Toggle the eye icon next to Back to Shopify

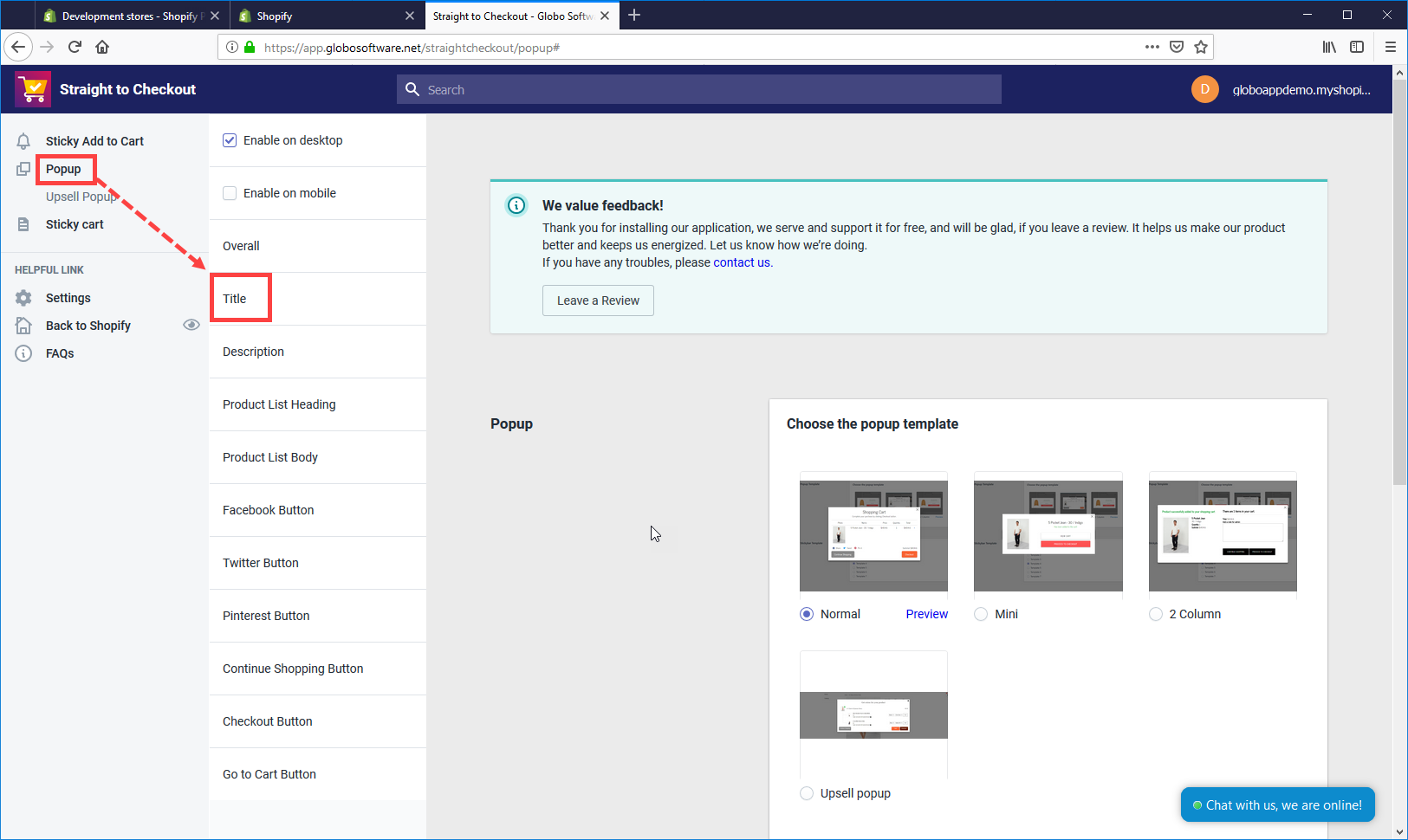pos(191,324)
